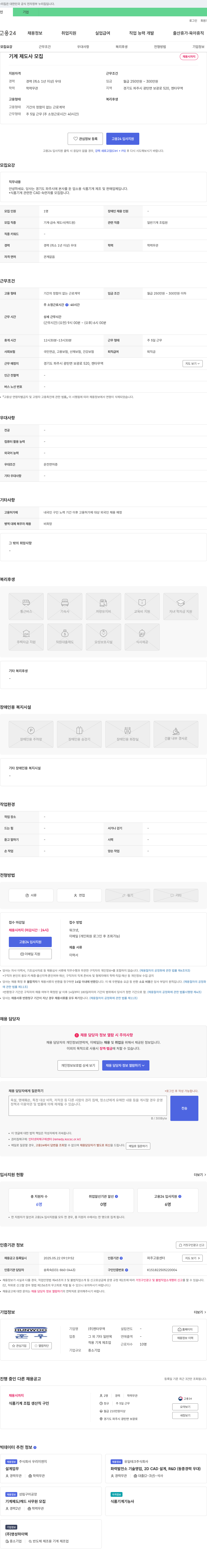207x1568 pixels.
Task: Click the info icon next to 주 소정근로시간
Action: click(67, 305)
